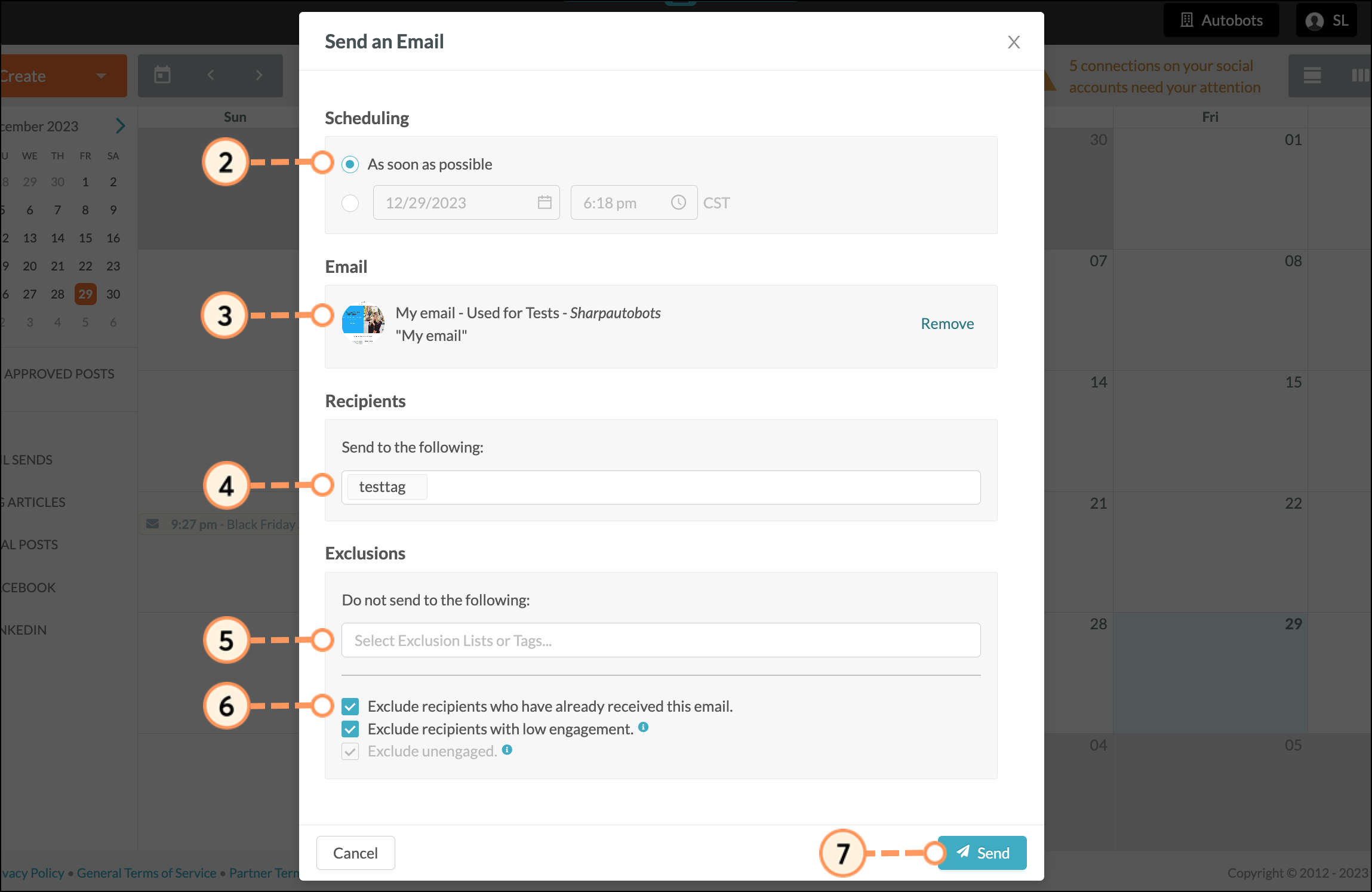Click Remove link for My email
This screenshot has width=1372, height=892.
(948, 324)
